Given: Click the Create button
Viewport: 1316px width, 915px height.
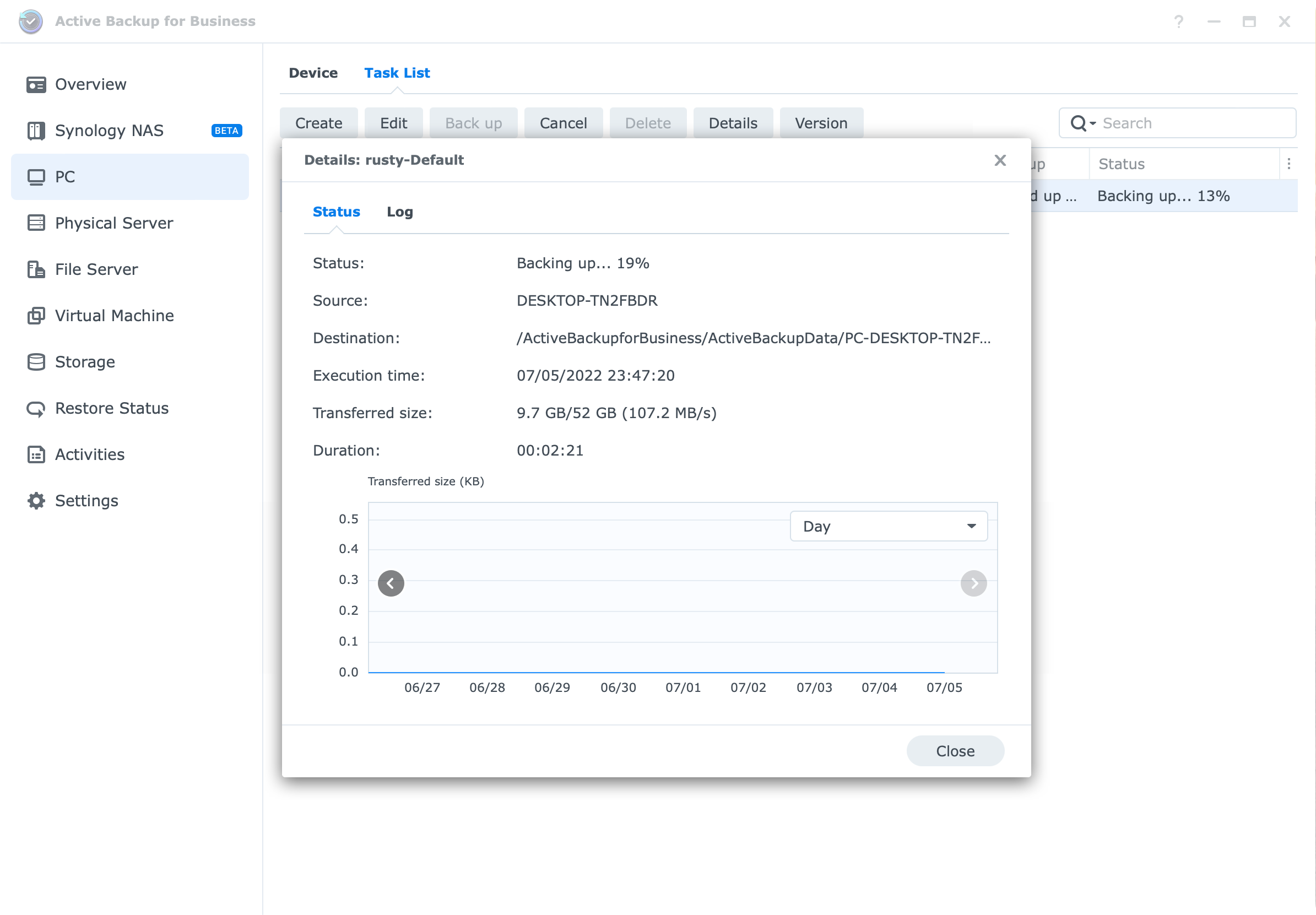Looking at the screenshot, I should coord(319,123).
